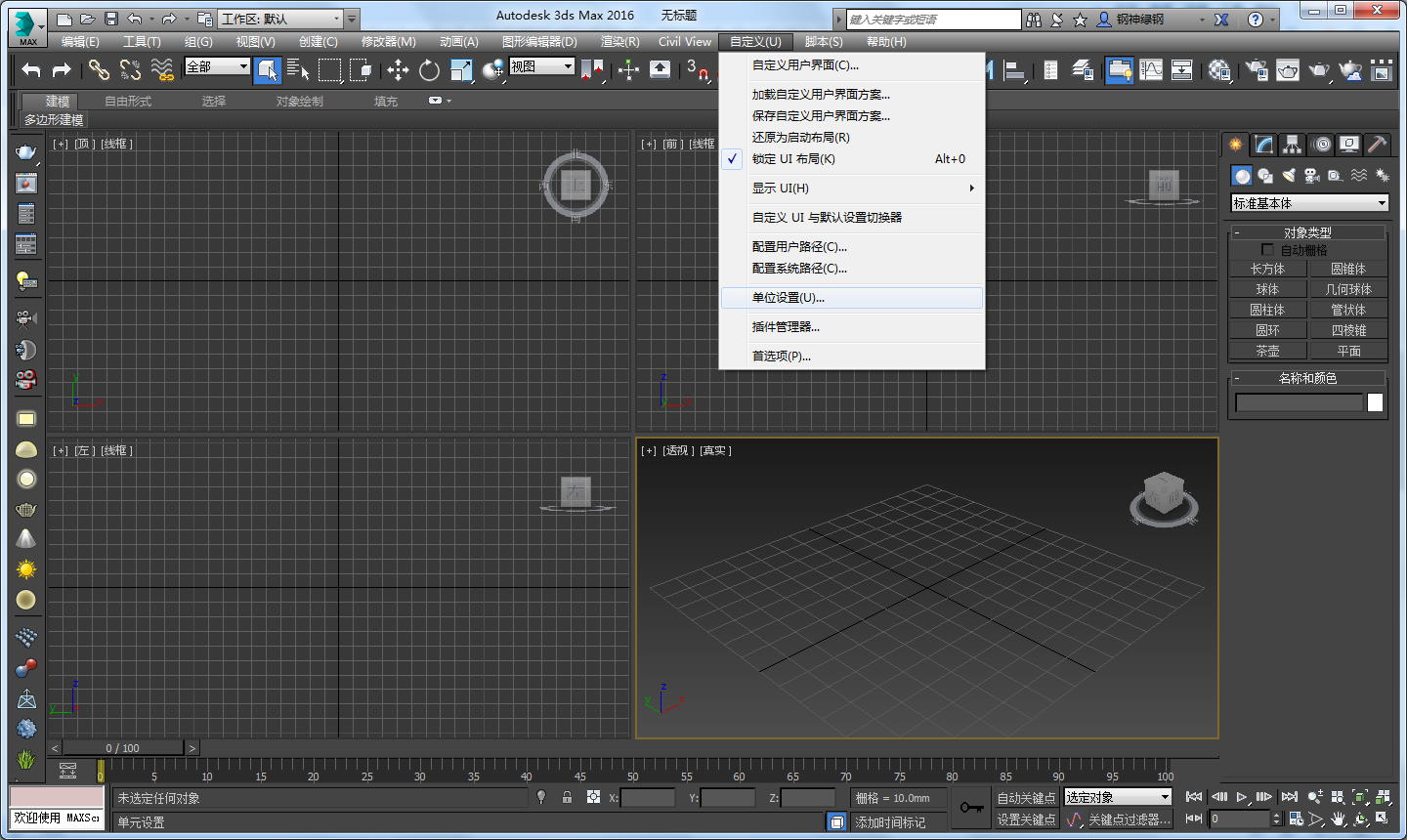Image resolution: width=1407 pixels, height=840 pixels.
Task: Toggle the 设置关键点 set key mode
Action: [1026, 819]
